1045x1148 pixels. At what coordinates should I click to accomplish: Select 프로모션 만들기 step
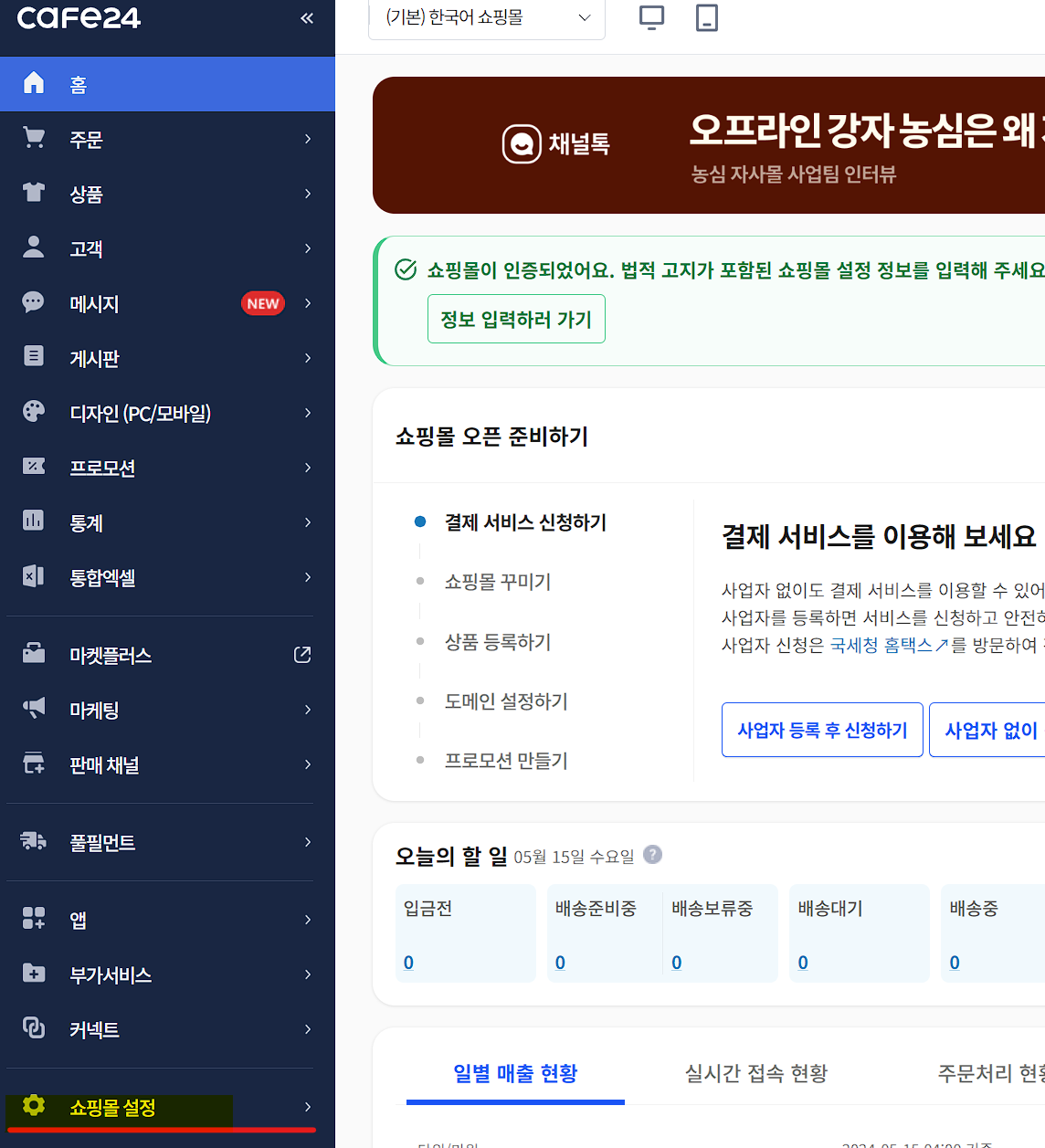506,761
